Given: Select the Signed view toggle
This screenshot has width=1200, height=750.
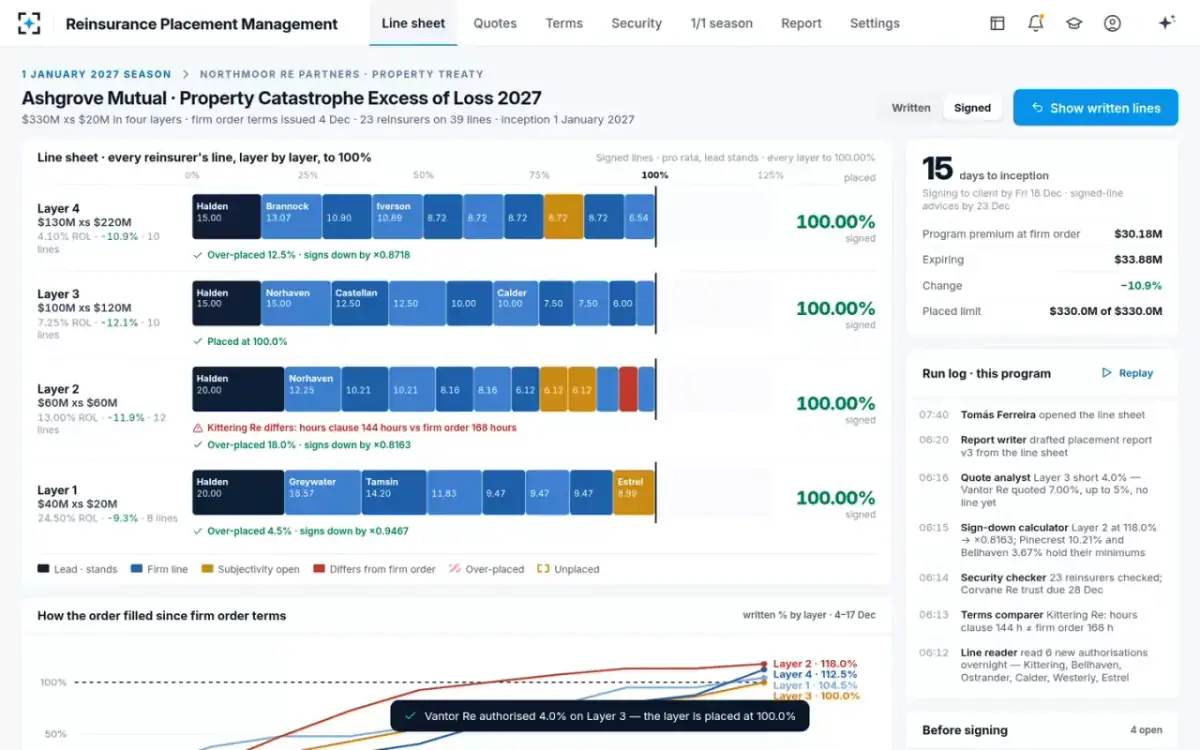Looking at the screenshot, I should (972, 108).
